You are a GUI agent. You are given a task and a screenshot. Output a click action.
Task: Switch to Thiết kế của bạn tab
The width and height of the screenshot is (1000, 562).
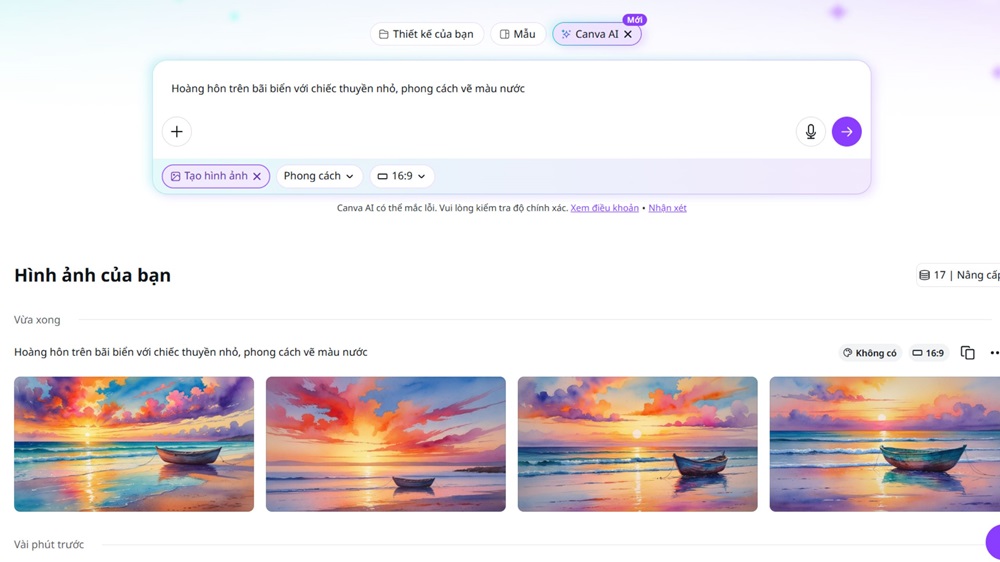tap(426, 34)
